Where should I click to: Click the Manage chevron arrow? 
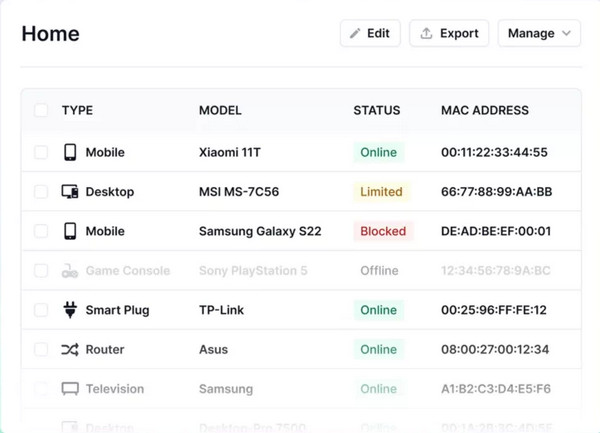point(567,33)
